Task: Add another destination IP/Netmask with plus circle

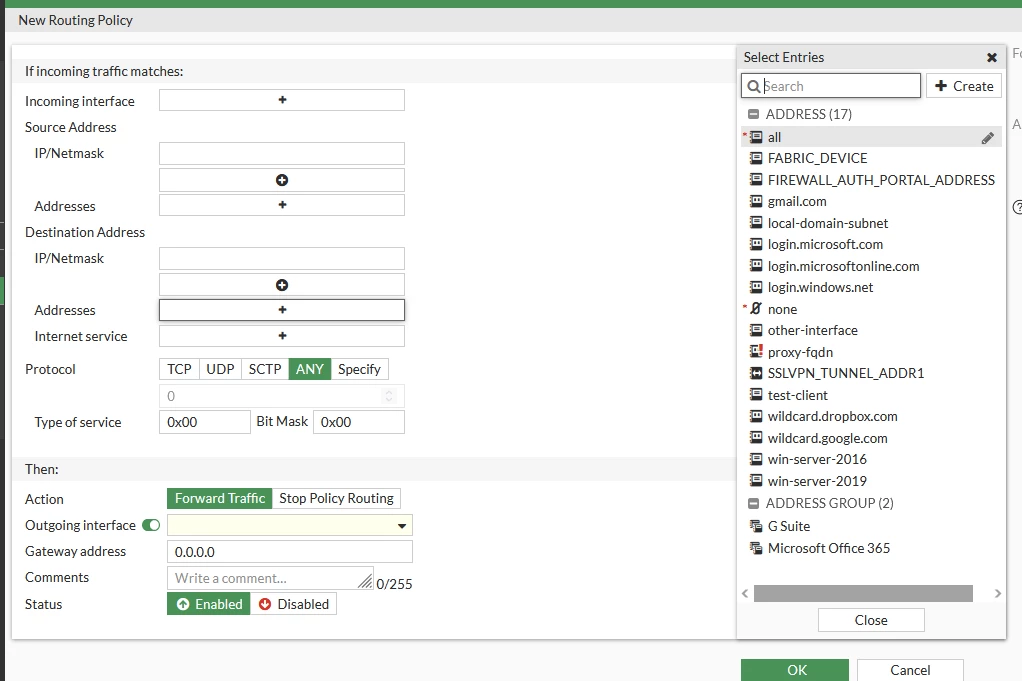Action: coord(282,285)
